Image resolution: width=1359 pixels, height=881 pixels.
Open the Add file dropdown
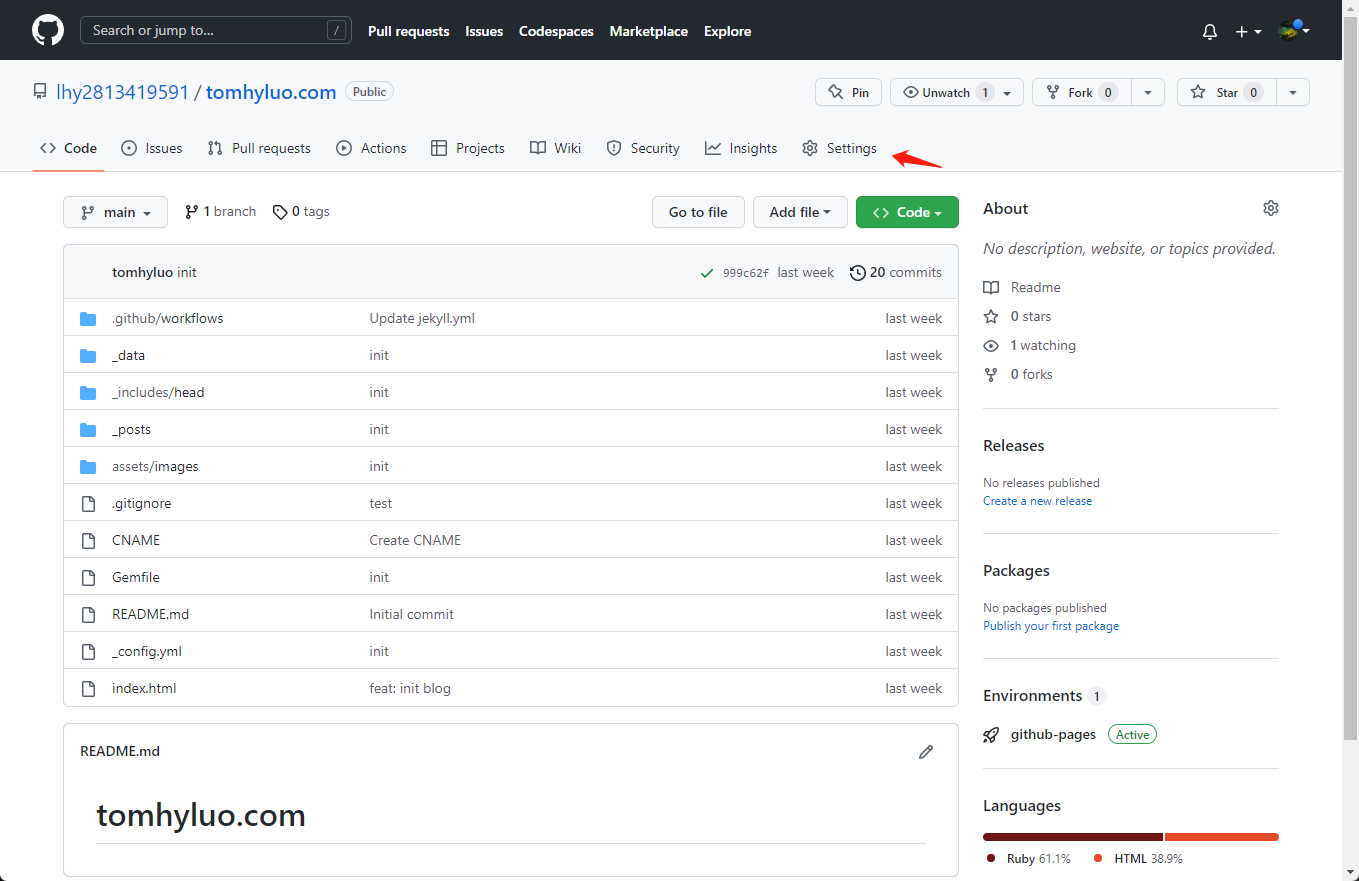point(800,212)
